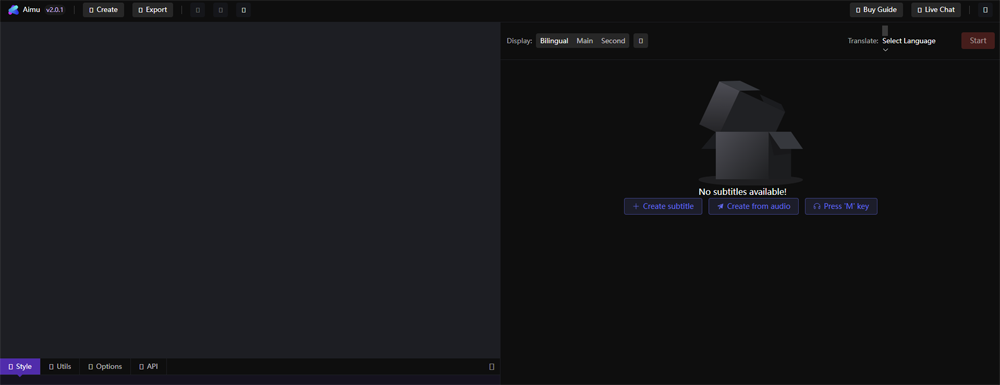Open the Select Language dropdown
Viewport: 1000px width, 385px height.
click(x=909, y=41)
